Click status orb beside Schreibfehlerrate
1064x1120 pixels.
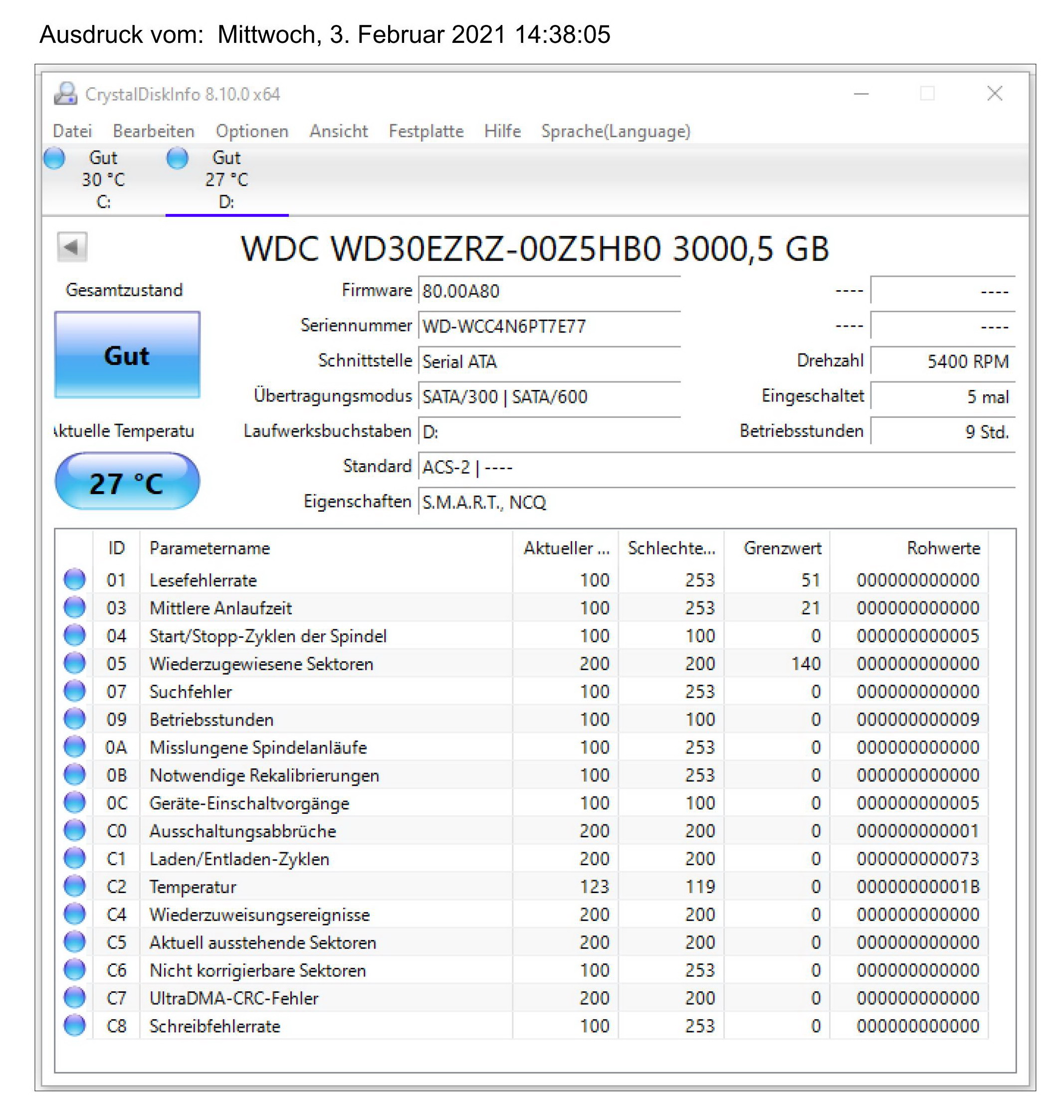[x=74, y=1025]
